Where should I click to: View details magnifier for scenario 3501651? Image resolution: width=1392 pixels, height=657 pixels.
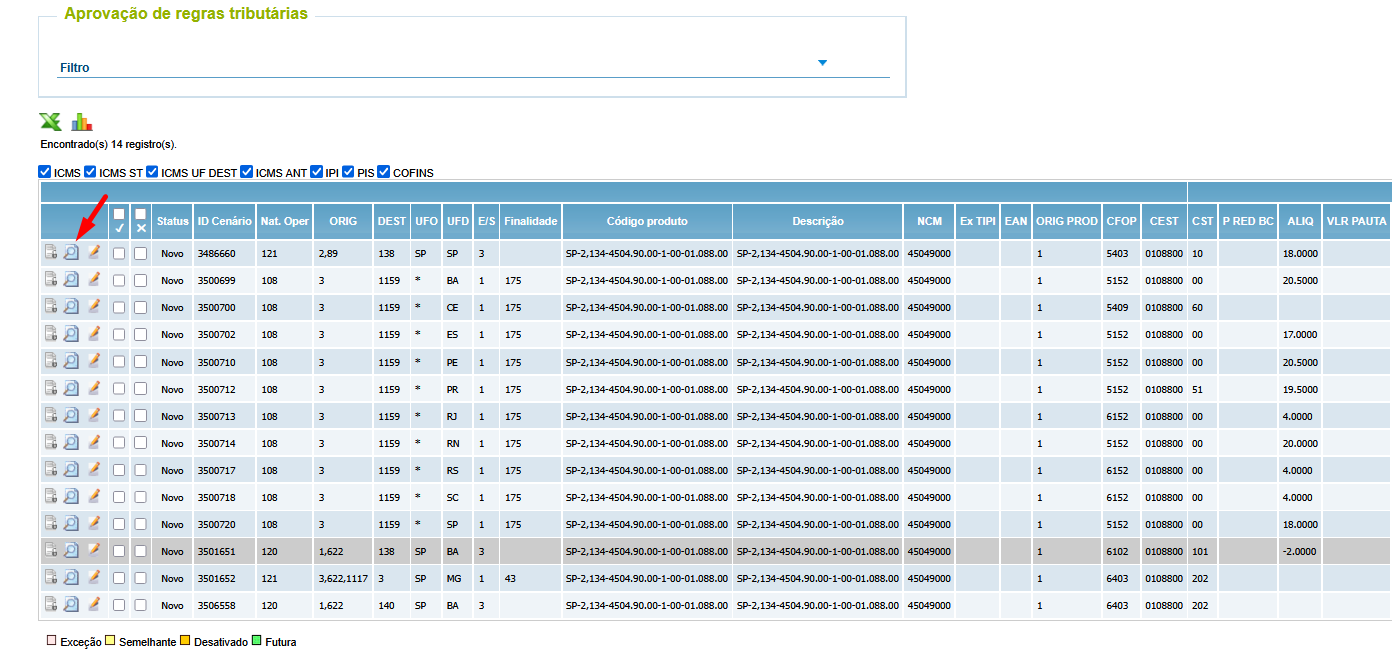click(x=71, y=550)
